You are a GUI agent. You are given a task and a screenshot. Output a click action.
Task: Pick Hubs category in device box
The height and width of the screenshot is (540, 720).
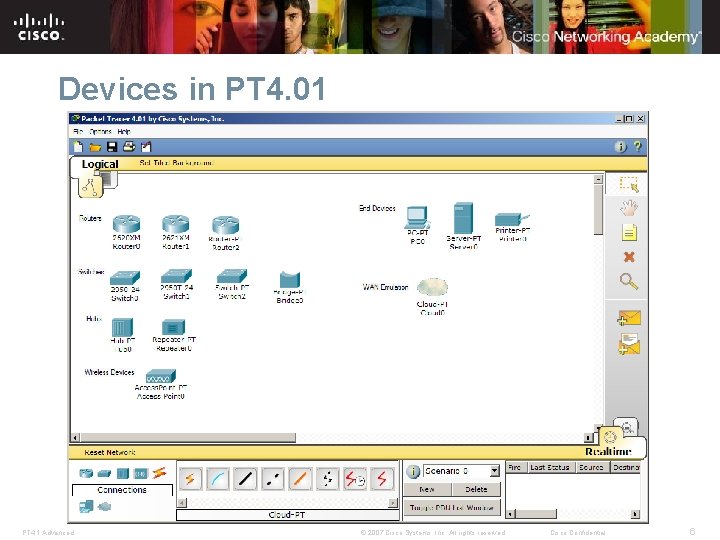click(x=123, y=473)
